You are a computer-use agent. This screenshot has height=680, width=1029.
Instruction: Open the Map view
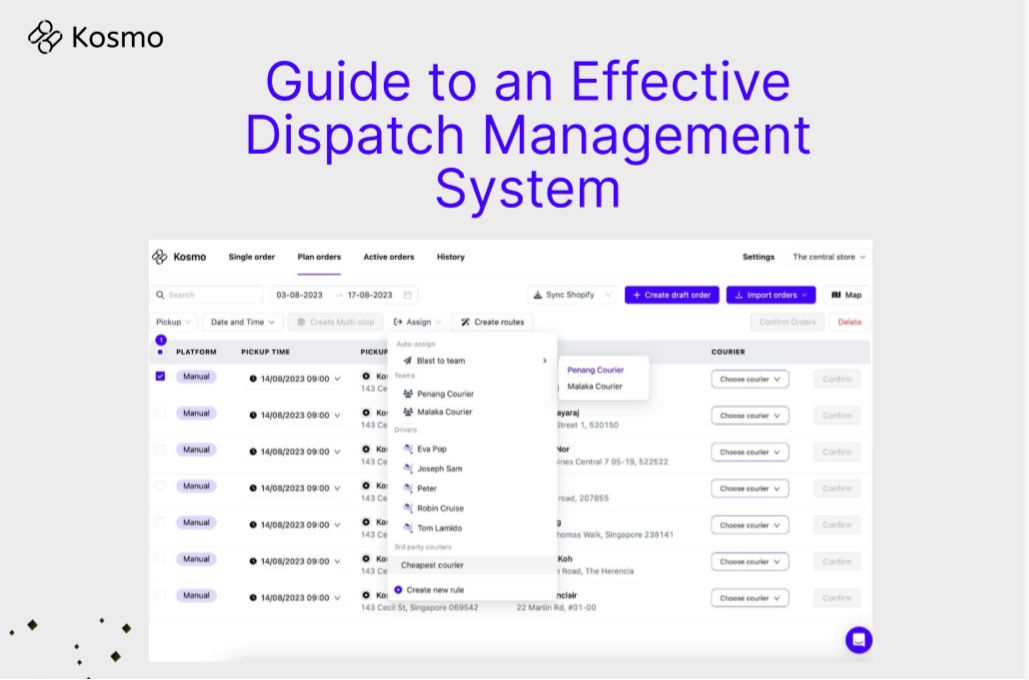(x=846, y=294)
